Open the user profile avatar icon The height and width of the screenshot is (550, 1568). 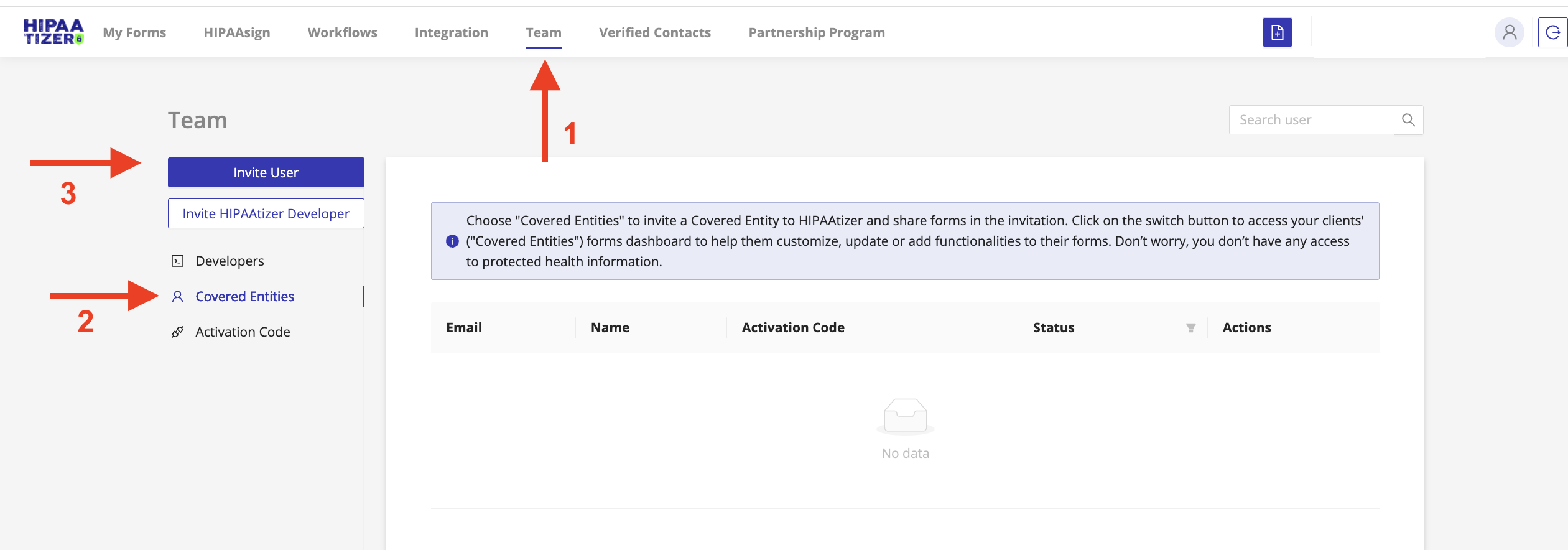pyautogui.click(x=1509, y=32)
